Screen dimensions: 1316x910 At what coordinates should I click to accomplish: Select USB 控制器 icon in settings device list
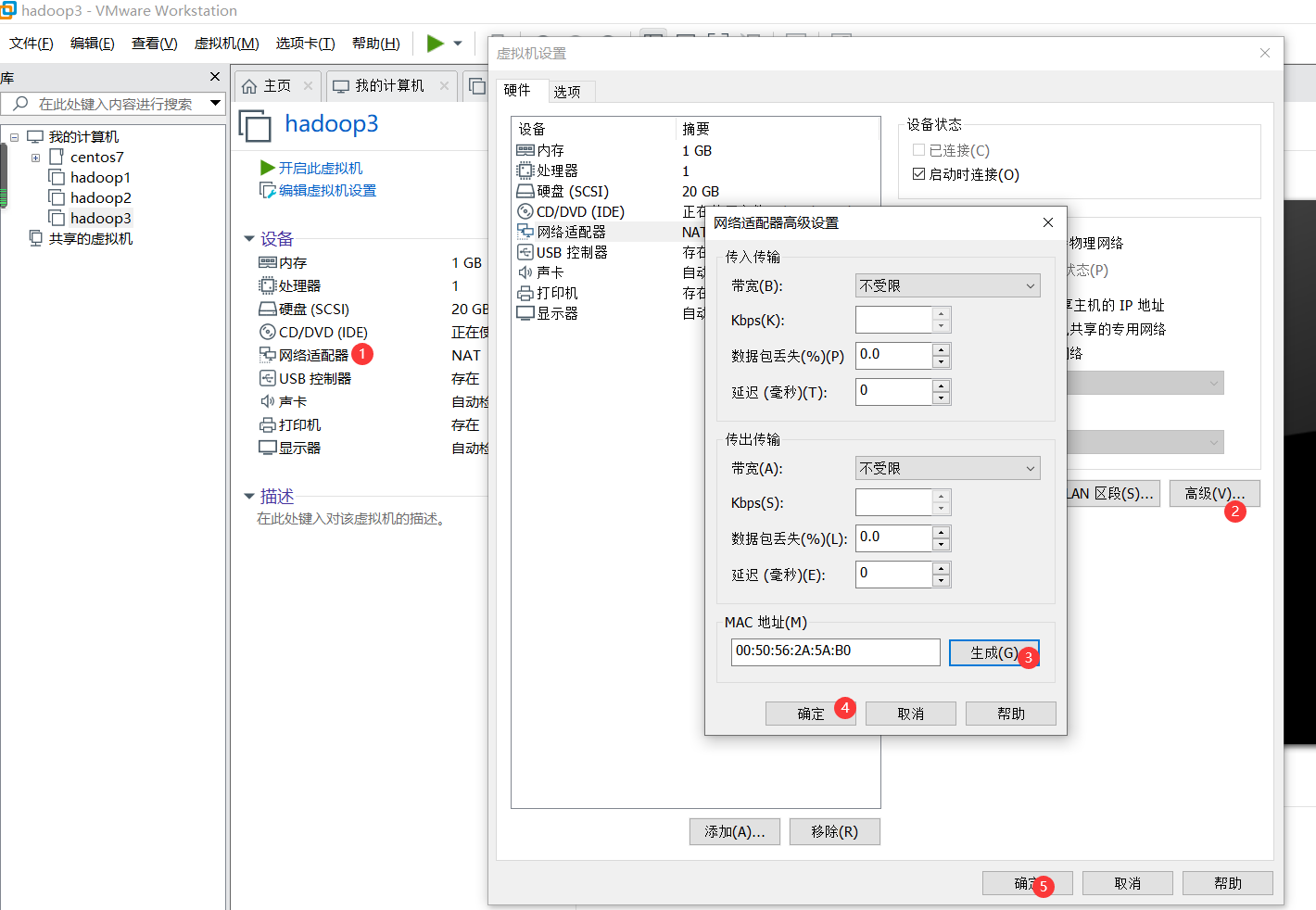[525, 252]
